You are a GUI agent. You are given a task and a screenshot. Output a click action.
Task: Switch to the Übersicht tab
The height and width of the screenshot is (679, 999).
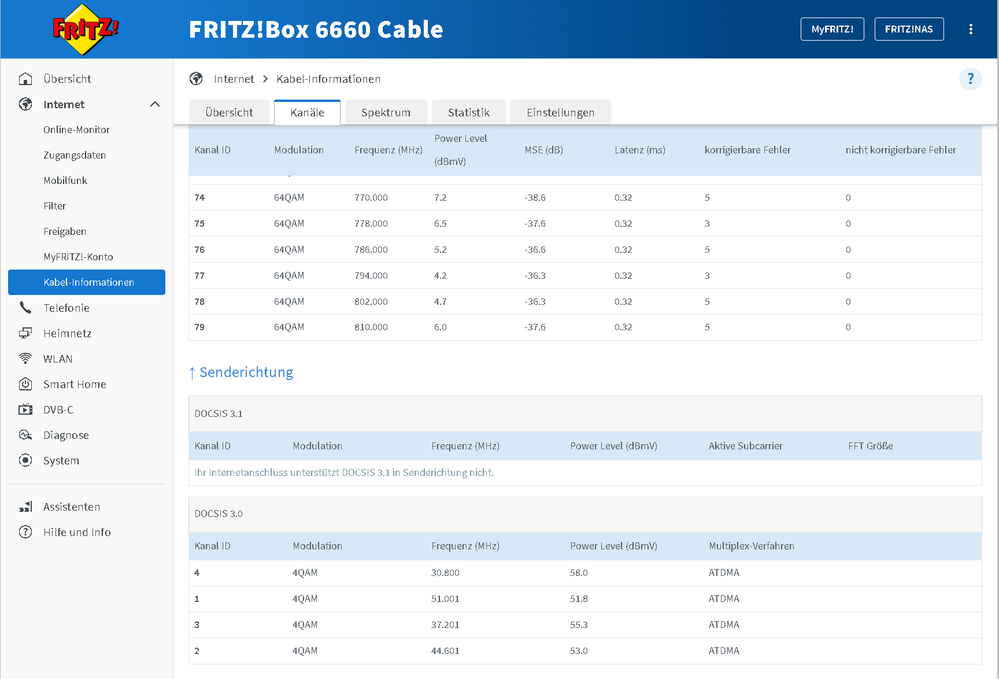pyautogui.click(x=229, y=113)
